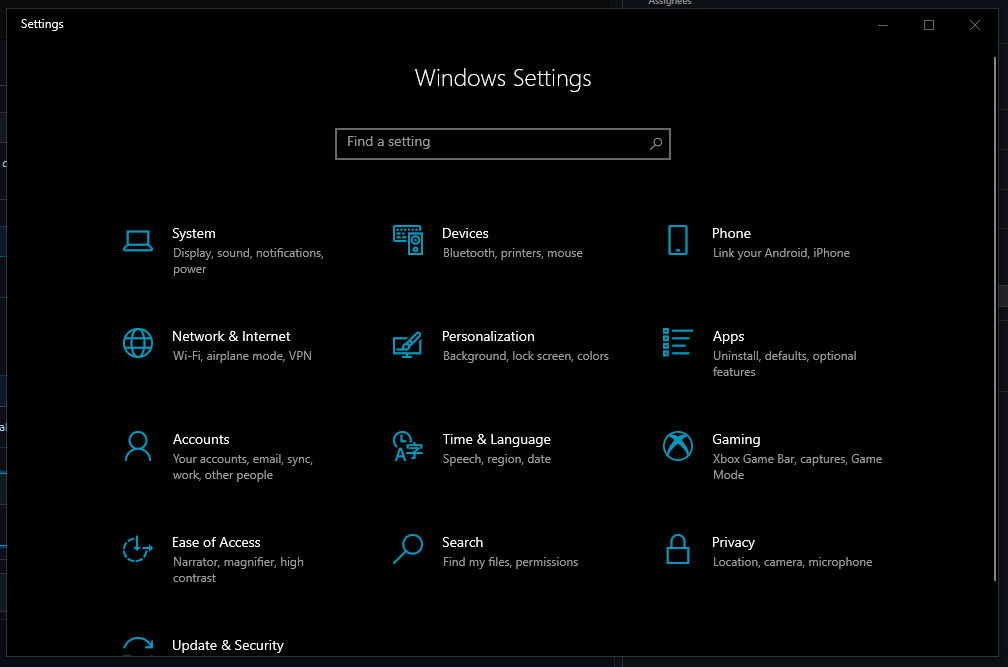Click the Apps list icon

pos(678,342)
